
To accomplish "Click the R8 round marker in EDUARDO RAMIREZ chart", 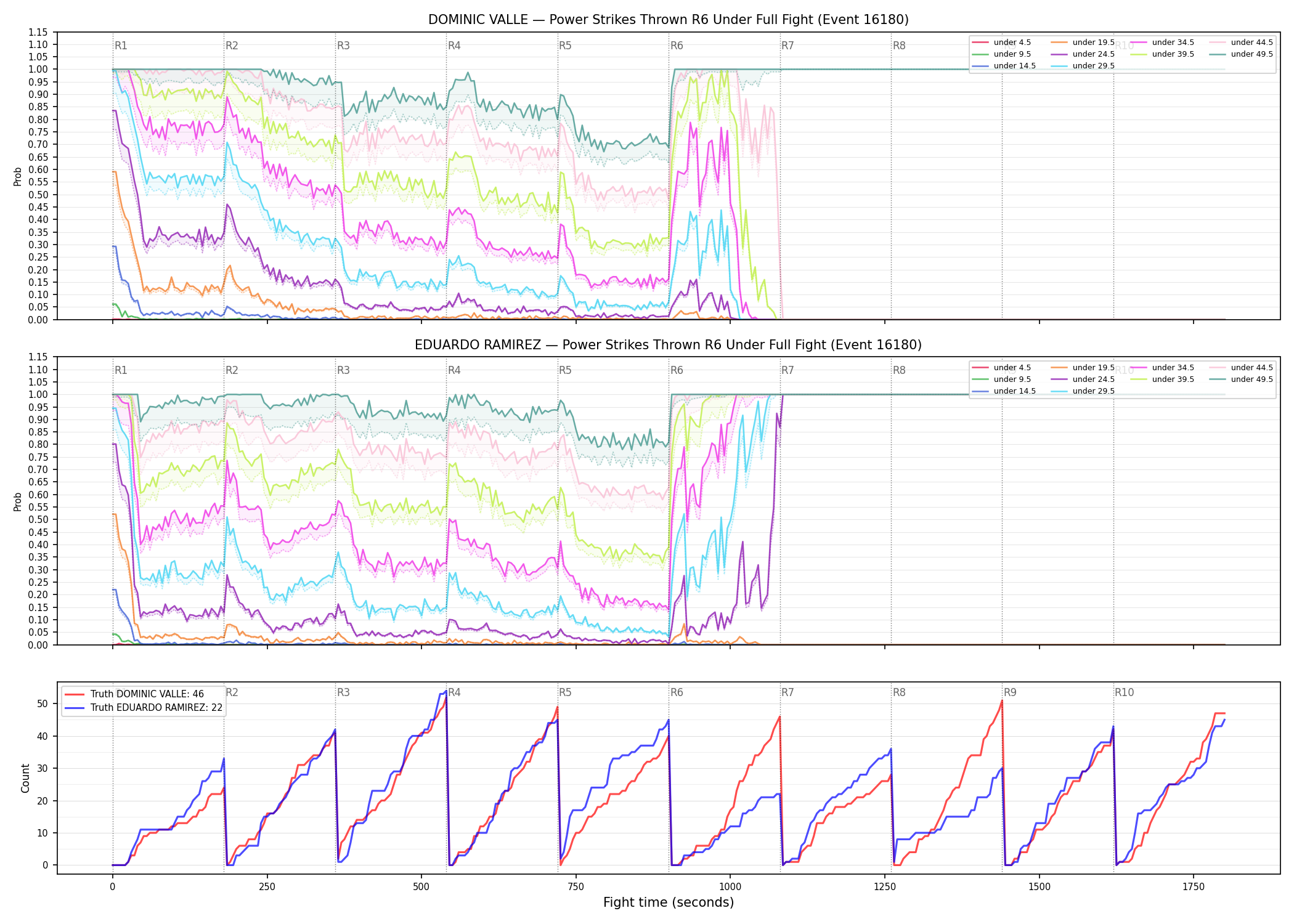I will (899, 370).
